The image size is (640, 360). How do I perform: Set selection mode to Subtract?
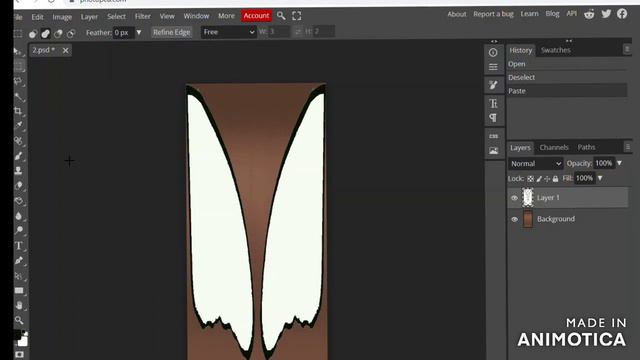point(58,34)
